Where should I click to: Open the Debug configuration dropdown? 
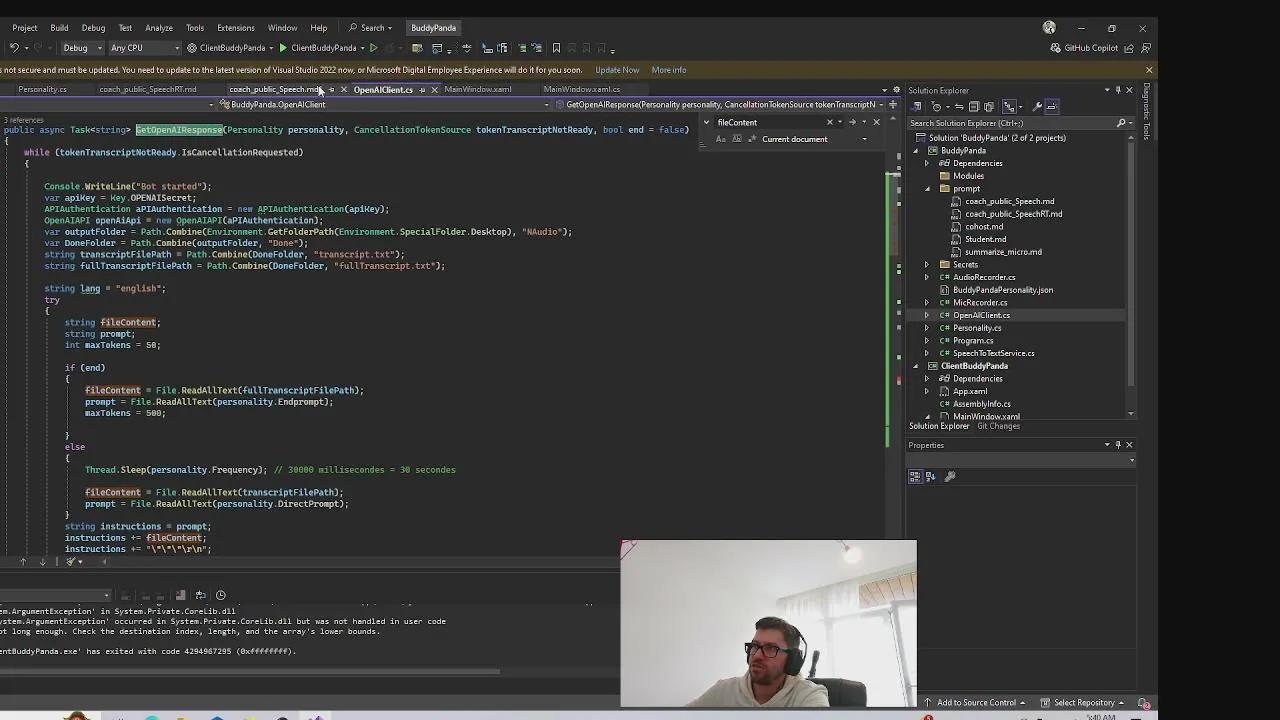coord(80,48)
